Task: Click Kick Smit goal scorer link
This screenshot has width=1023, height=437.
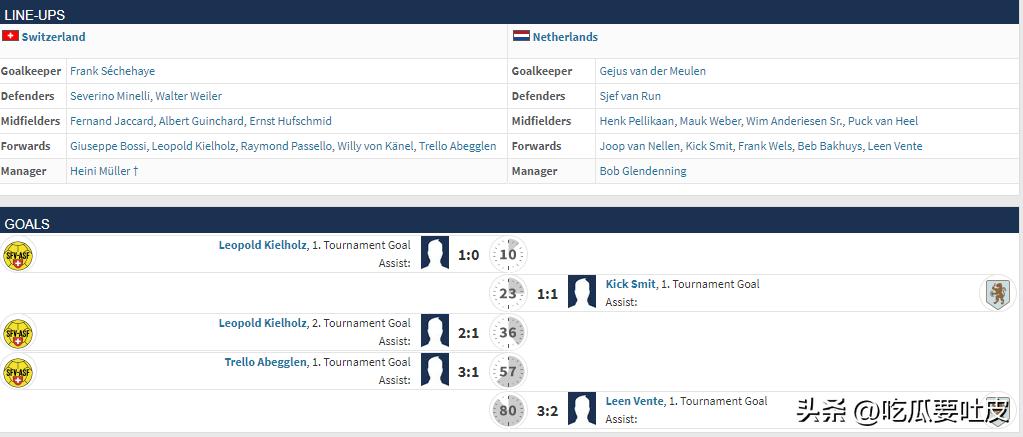Action: (x=630, y=284)
